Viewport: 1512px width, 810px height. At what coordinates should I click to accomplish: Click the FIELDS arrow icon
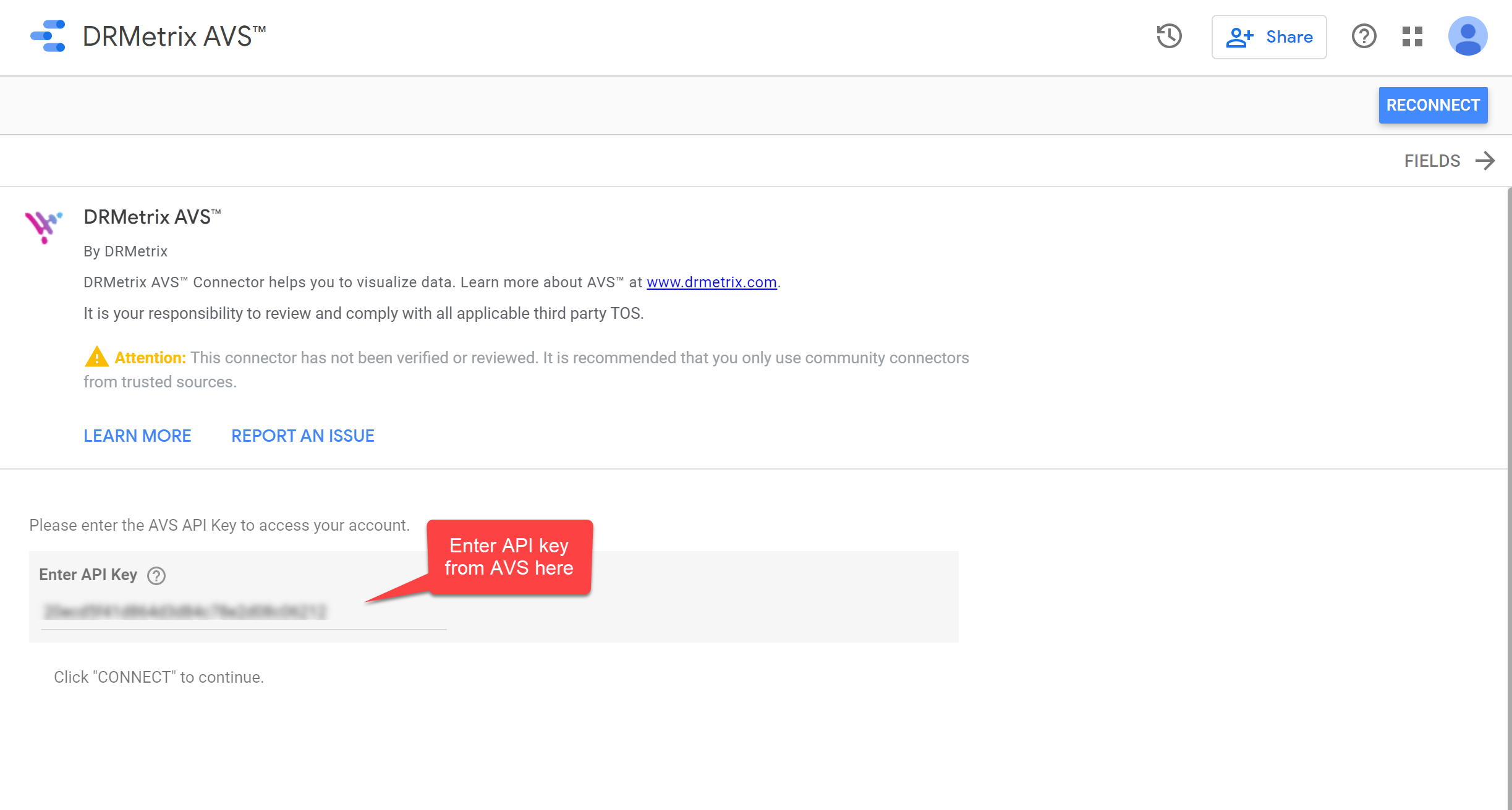click(x=1485, y=161)
